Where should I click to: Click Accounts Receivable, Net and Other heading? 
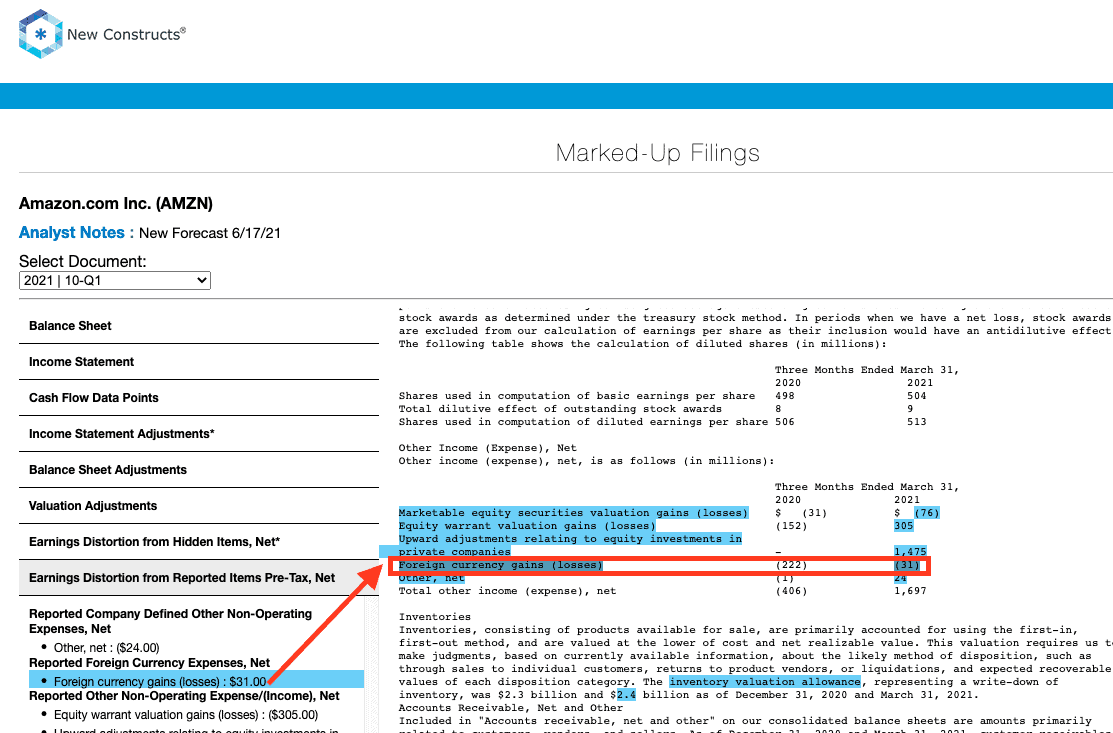click(510, 707)
